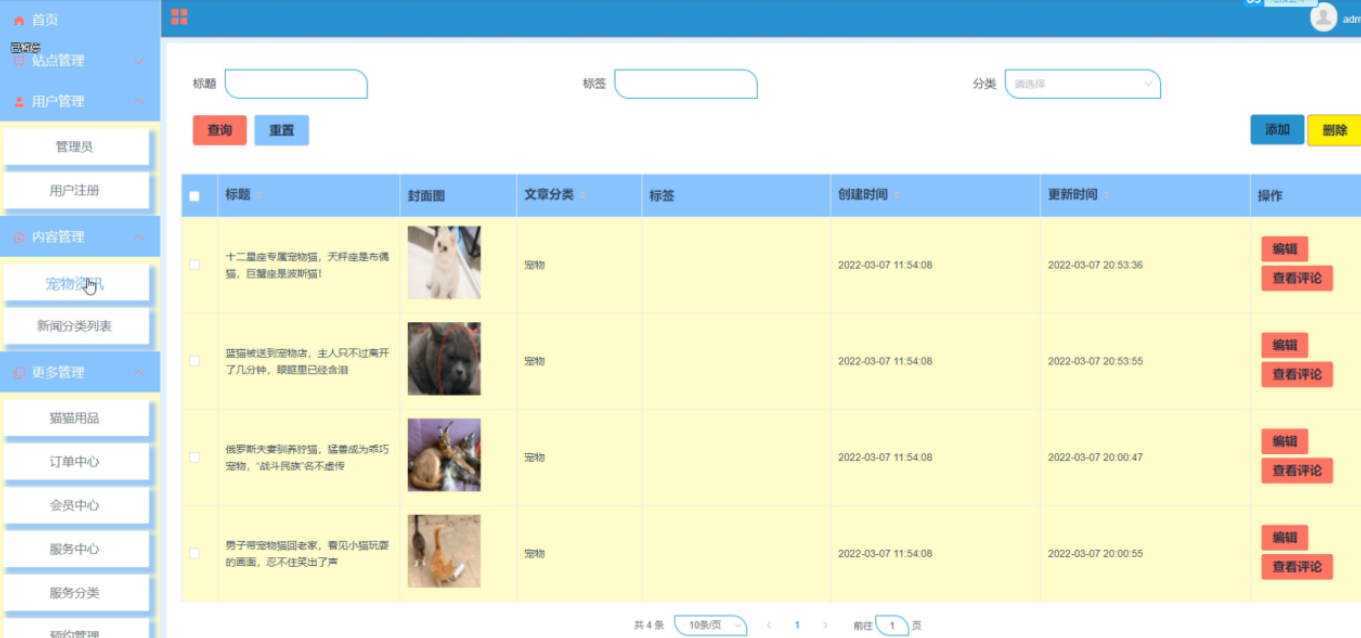Click 编辑 for 蓝猫被送到宠物店 row
This screenshot has width=1361, height=638.
[x=1285, y=345]
